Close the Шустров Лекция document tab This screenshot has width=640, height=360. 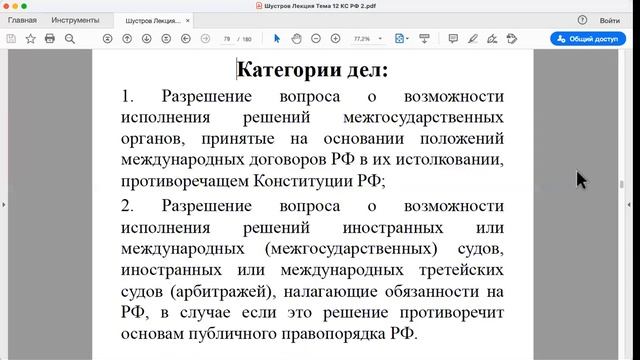click(x=188, y=20)
